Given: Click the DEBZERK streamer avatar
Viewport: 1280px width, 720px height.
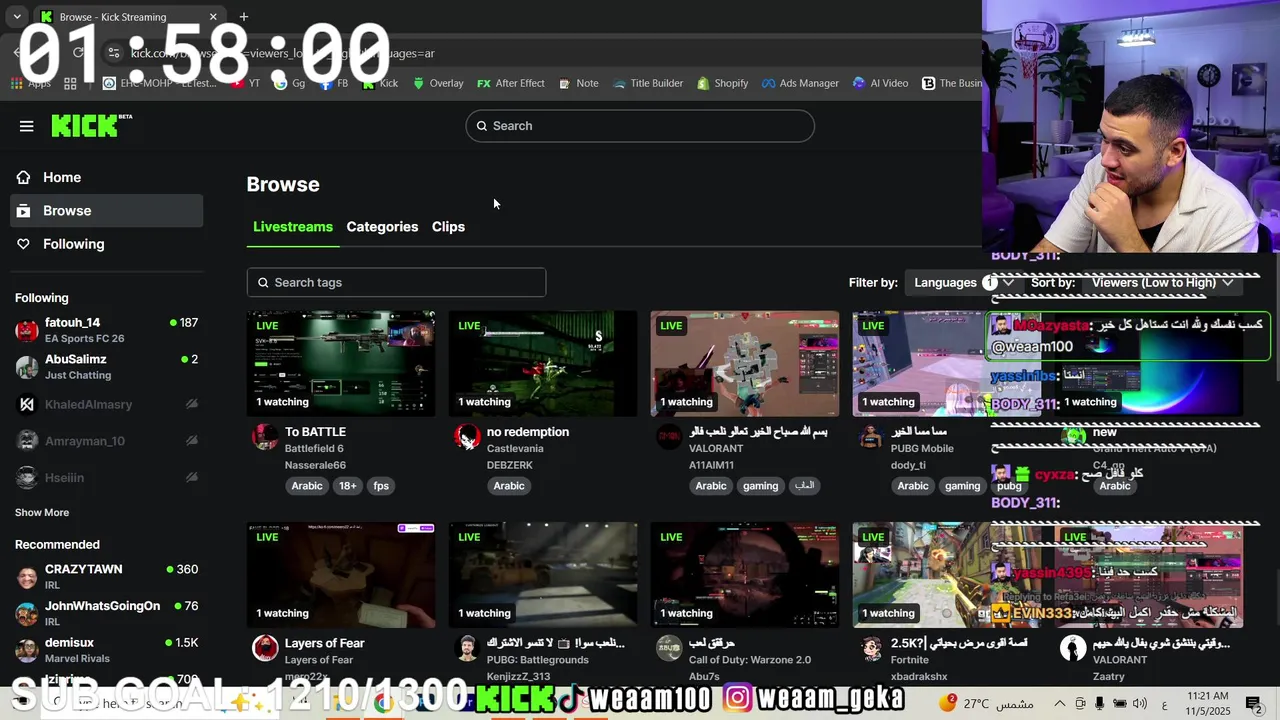Looking at the screenshot, I should 467,437.
